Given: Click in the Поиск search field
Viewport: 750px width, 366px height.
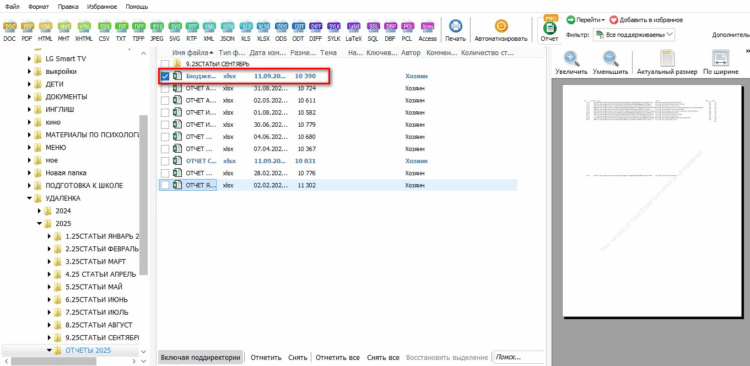Looking at the screenshot, I should coord(518,357).
